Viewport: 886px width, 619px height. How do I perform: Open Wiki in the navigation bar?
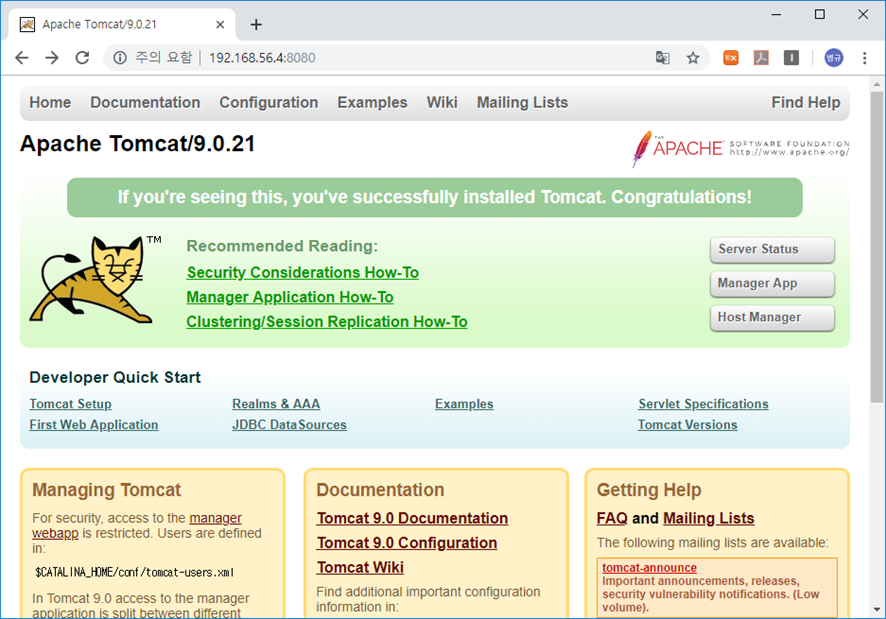click(442, 102)
